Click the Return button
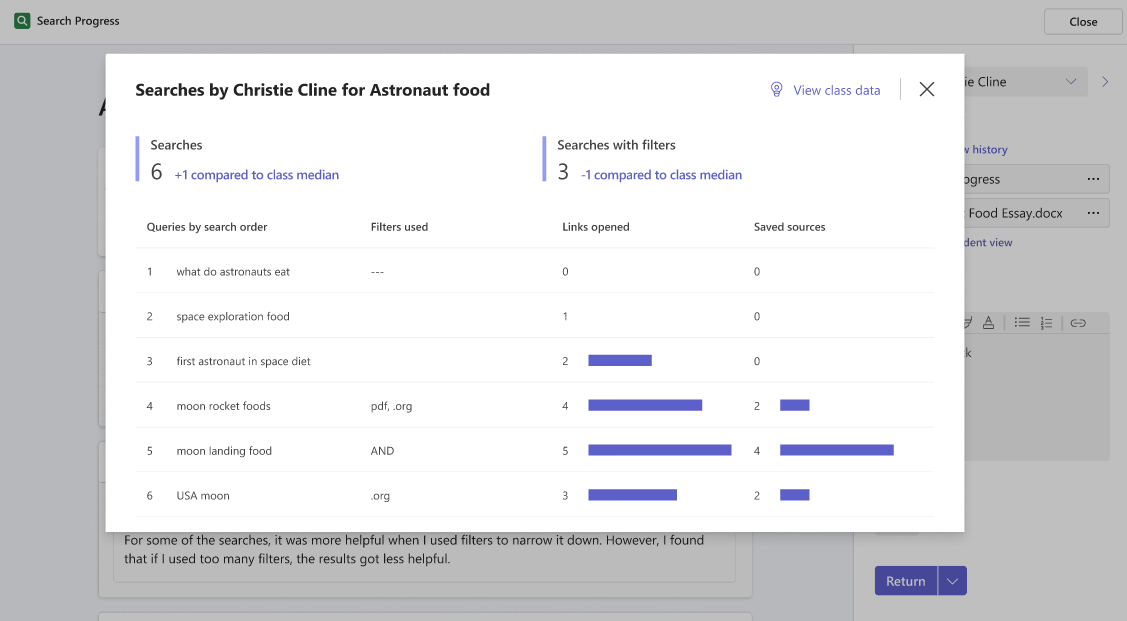 (905, 581)
